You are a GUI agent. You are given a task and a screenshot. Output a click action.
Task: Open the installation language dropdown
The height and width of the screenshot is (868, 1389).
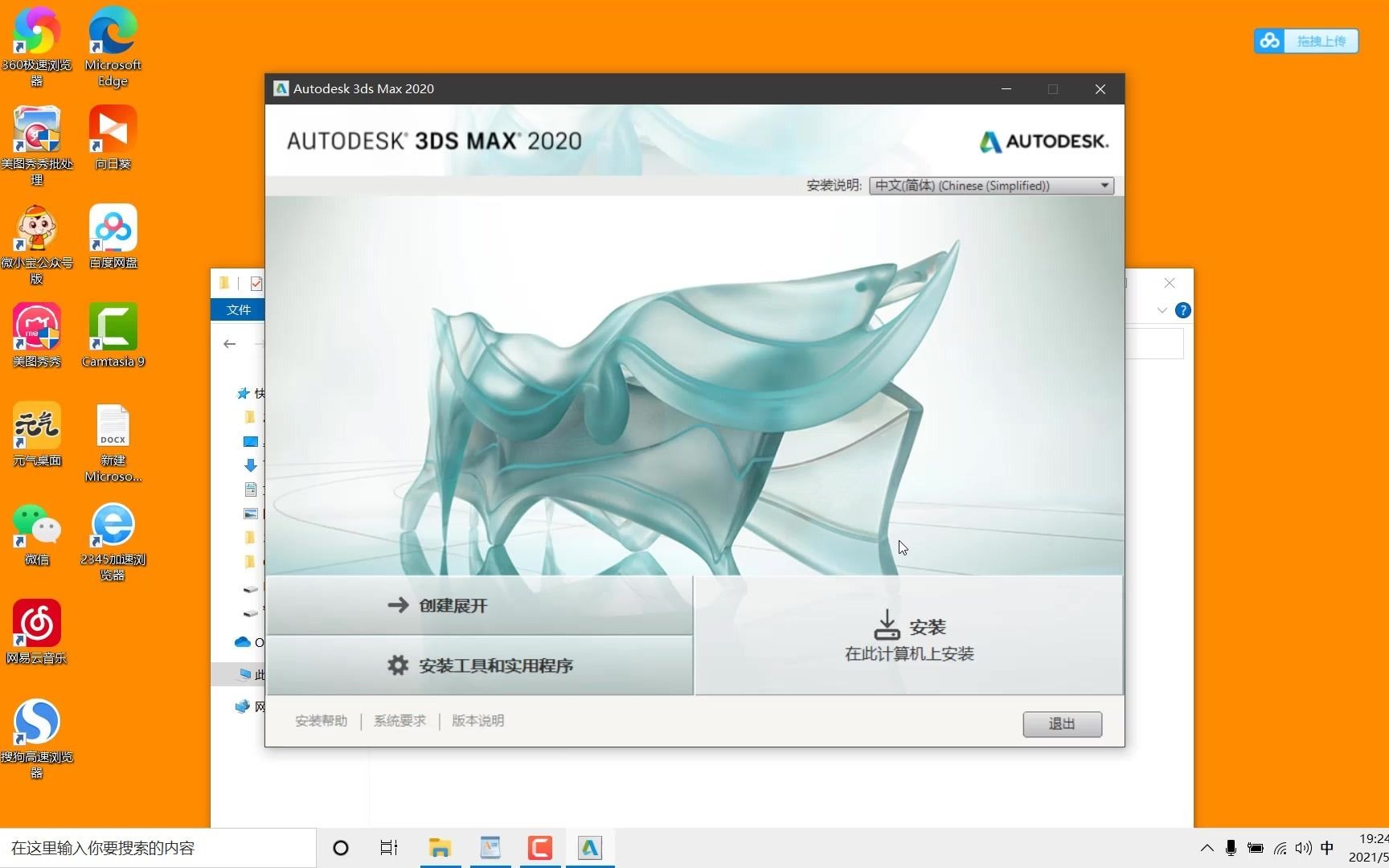click(x=991, y=186)
